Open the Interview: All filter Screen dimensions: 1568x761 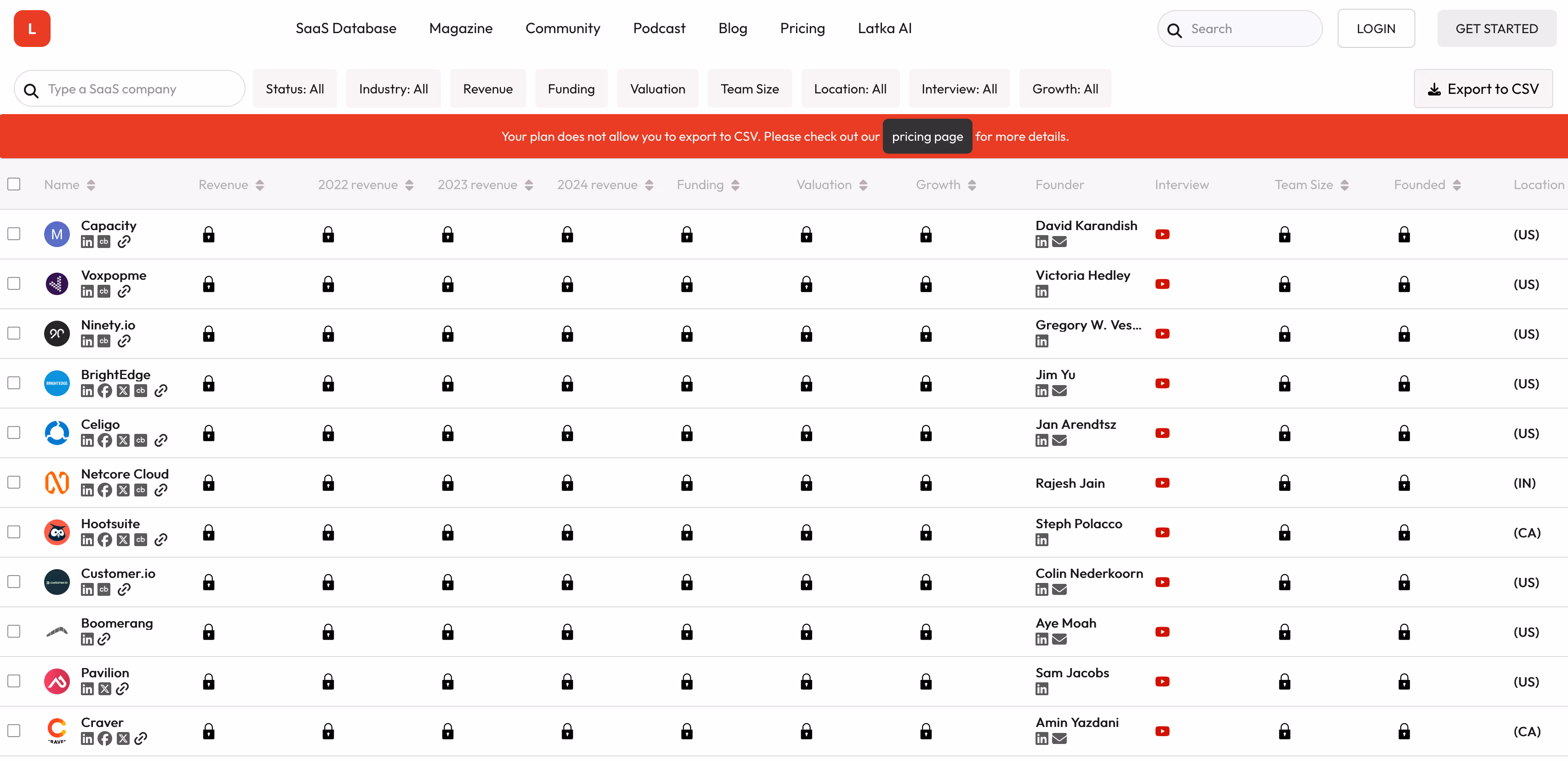point(959,89)
